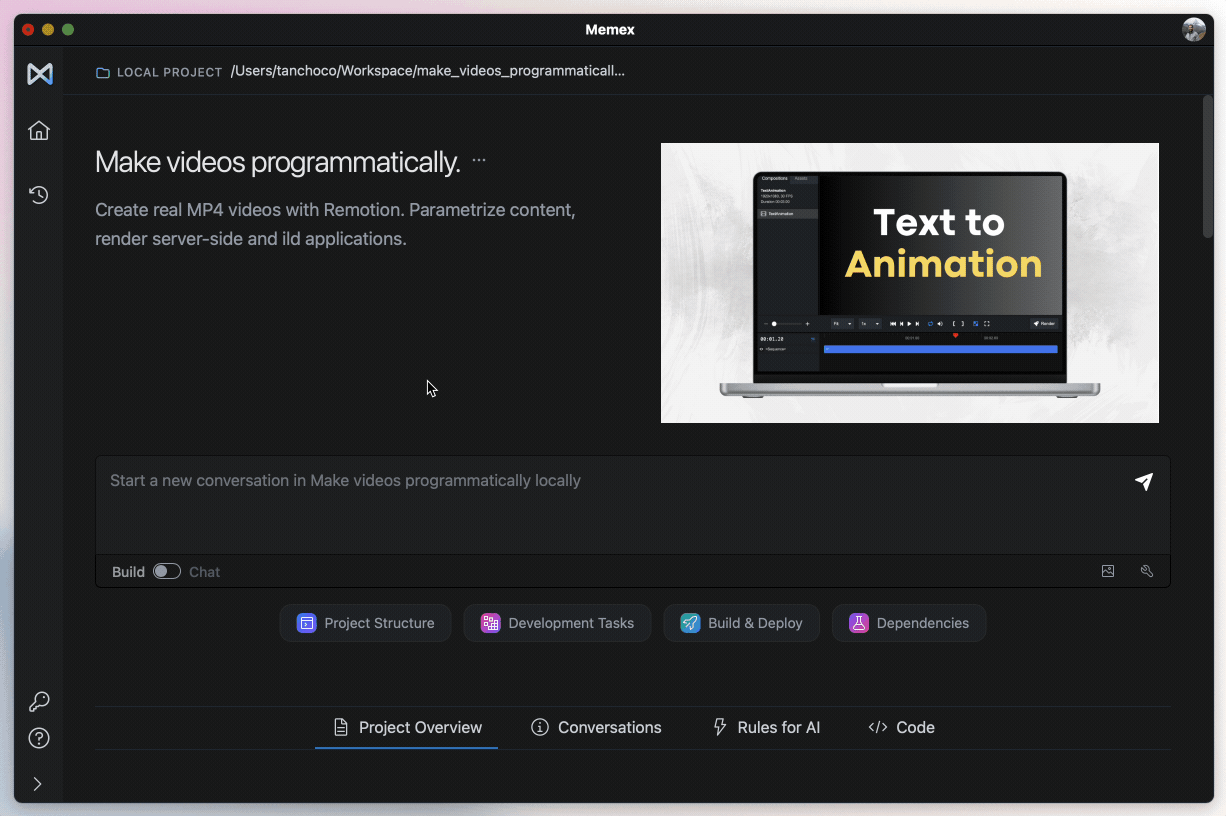Click the 'LOCAL PROJECT' label
1226x816 pixels.
pyautogui.click(x=170, y=73)
